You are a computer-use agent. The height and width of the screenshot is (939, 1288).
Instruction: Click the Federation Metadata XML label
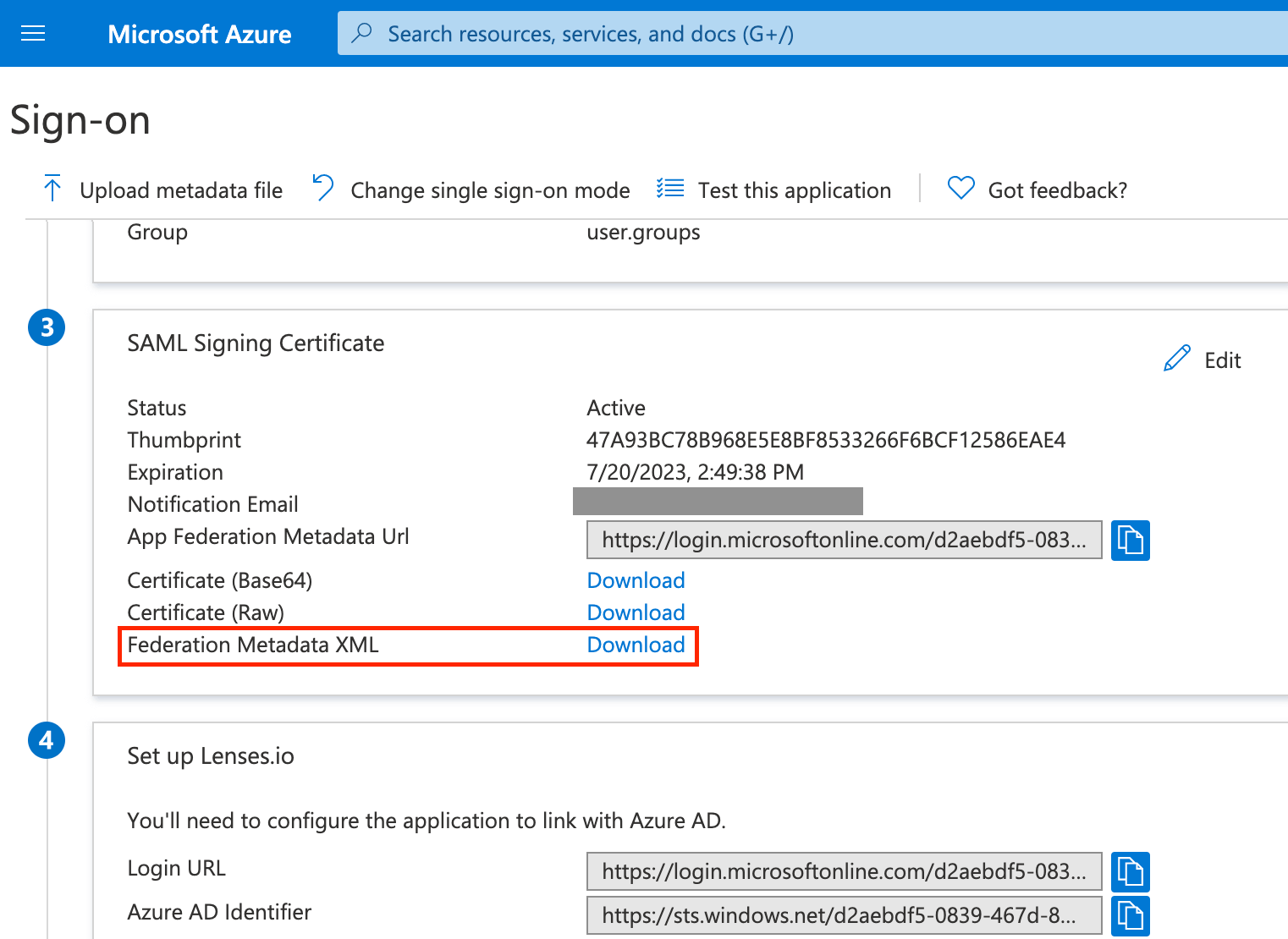[253, 645]
